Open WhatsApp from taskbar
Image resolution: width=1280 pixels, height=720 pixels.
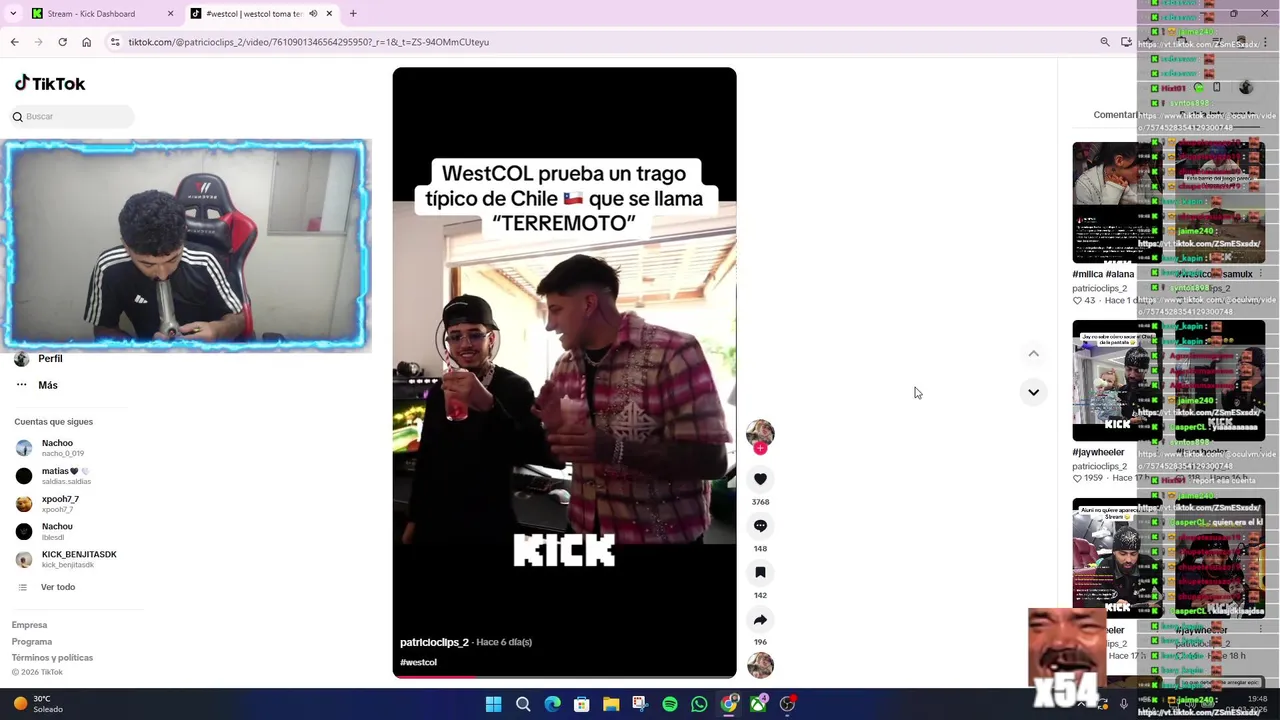(699, 704)
